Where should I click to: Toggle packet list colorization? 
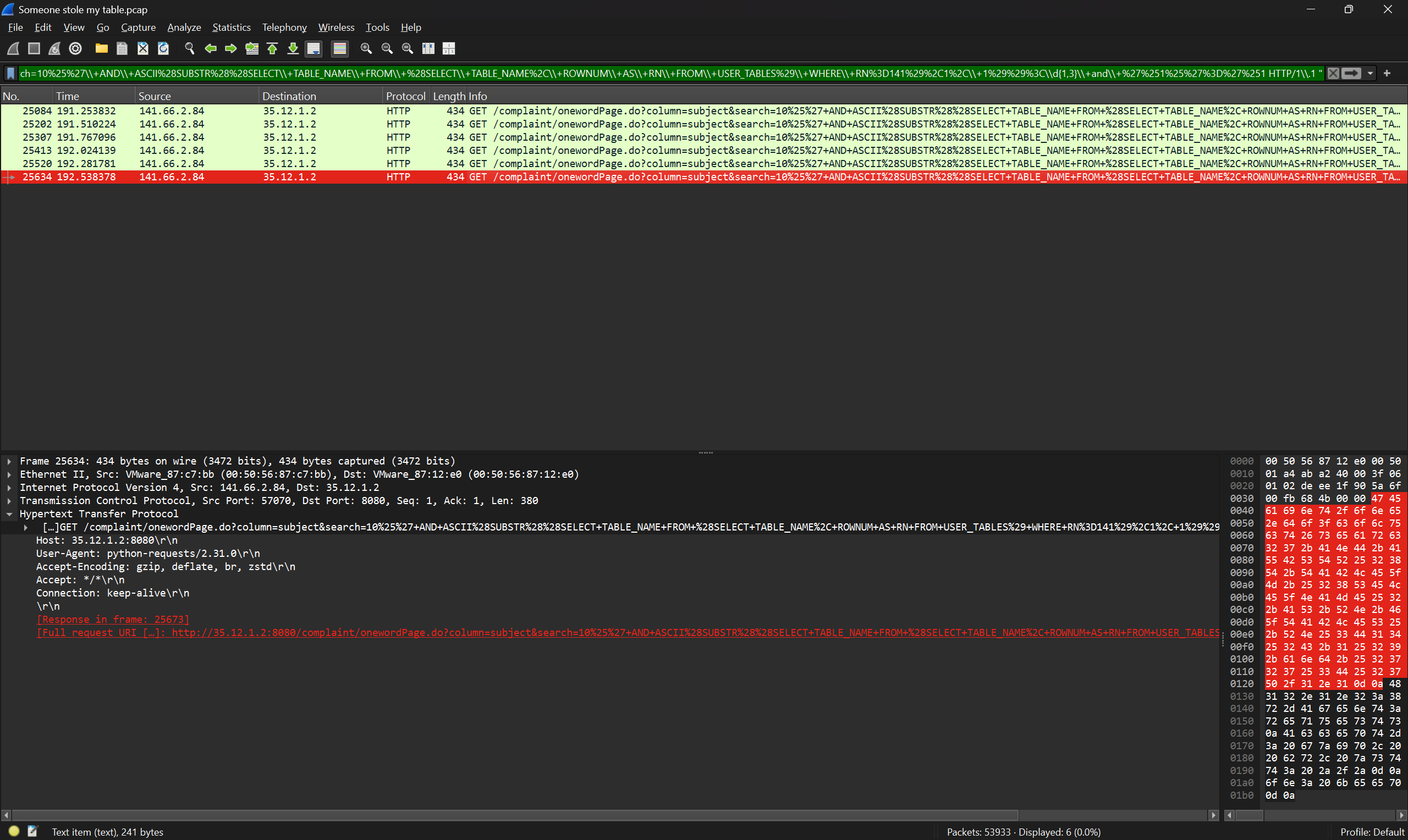click(x=340, y=49)
